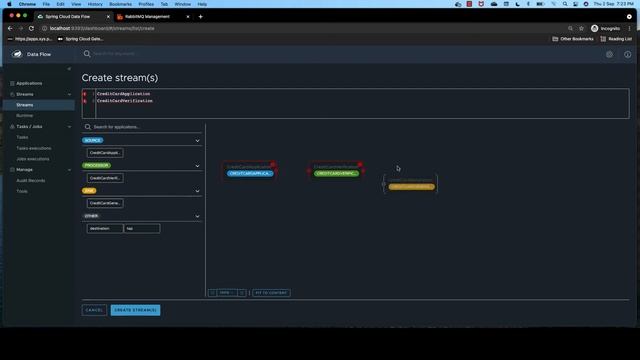Image resolution: width=640 pixels, height=360 pixels.
Task: Collapse the PROCESSOR category chevron
Action: tap(198, 166)
